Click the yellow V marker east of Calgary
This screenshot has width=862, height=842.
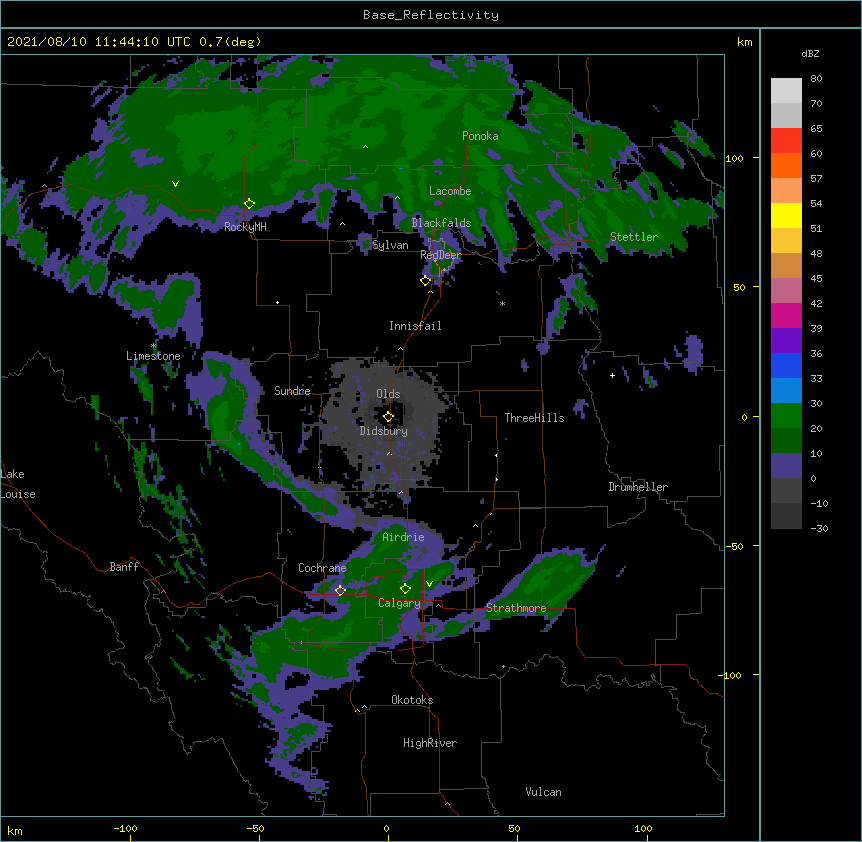tap(429, 584)
